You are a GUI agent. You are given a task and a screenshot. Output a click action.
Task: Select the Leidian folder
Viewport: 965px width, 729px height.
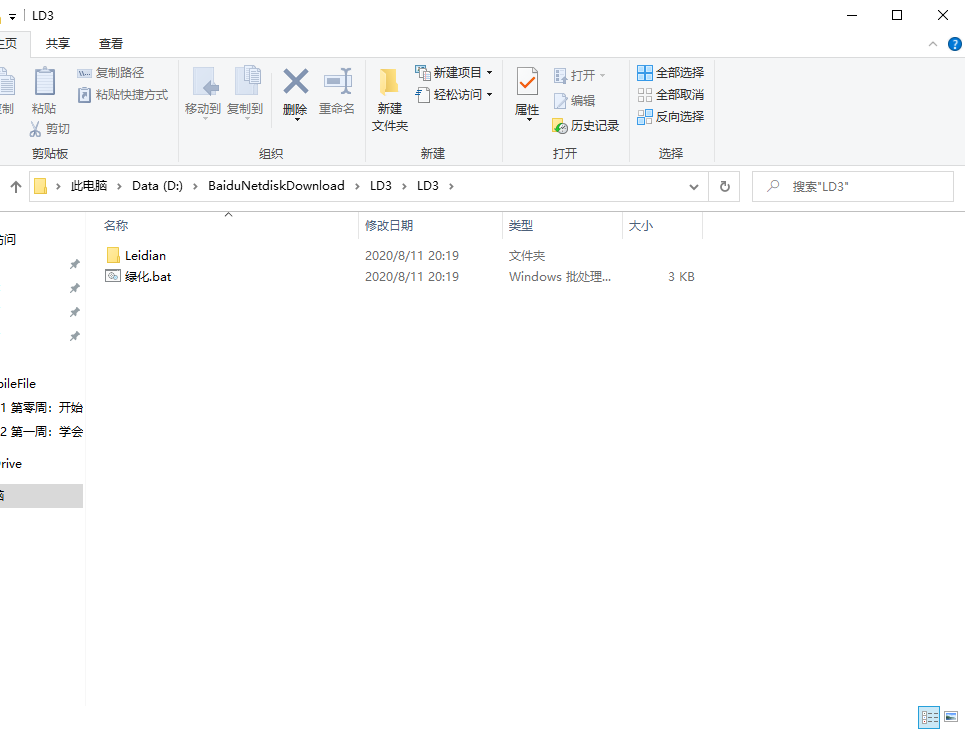(145, 255)
